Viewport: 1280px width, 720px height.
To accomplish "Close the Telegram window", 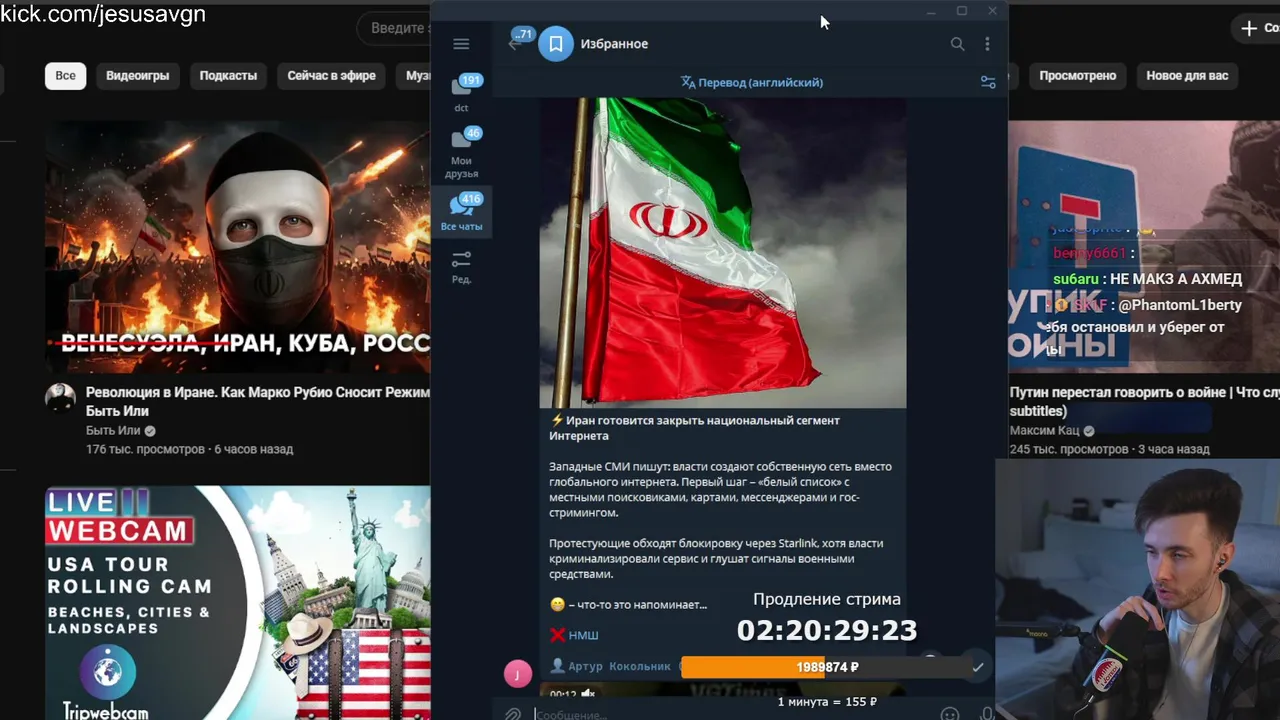I will 992,11.
